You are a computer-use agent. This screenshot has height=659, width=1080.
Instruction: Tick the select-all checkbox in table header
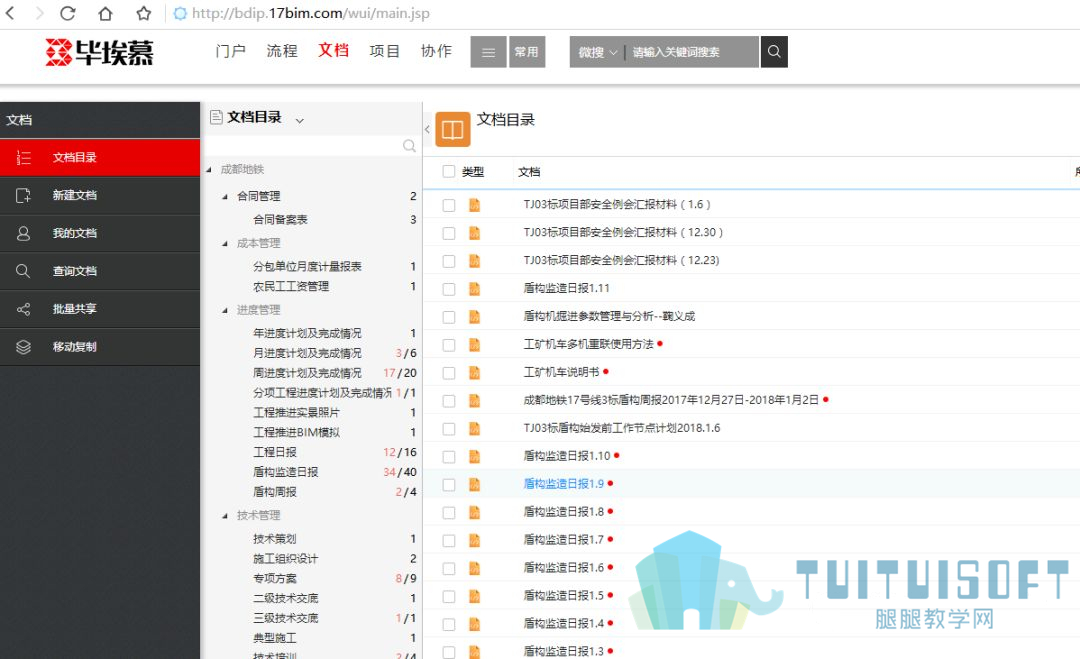coord(449,171)
